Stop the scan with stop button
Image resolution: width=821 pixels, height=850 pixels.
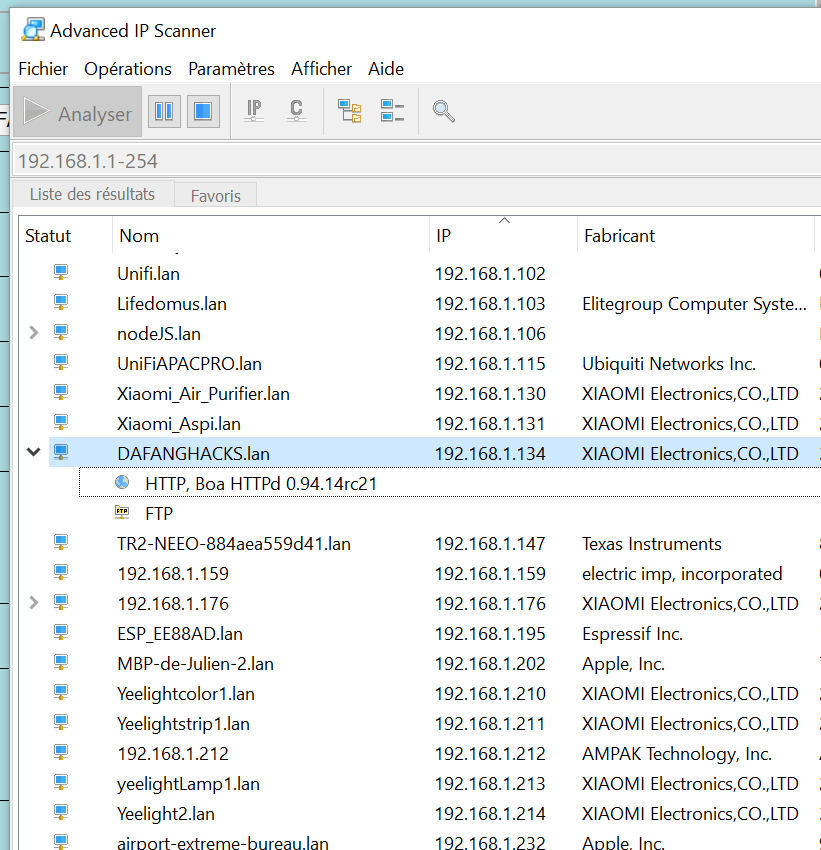(x=203, y=112)
